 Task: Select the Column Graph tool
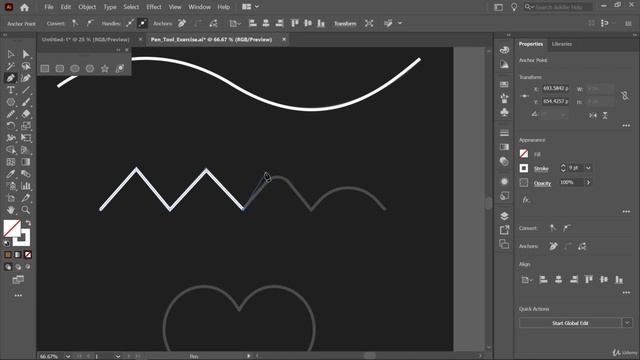pos(26,186)
